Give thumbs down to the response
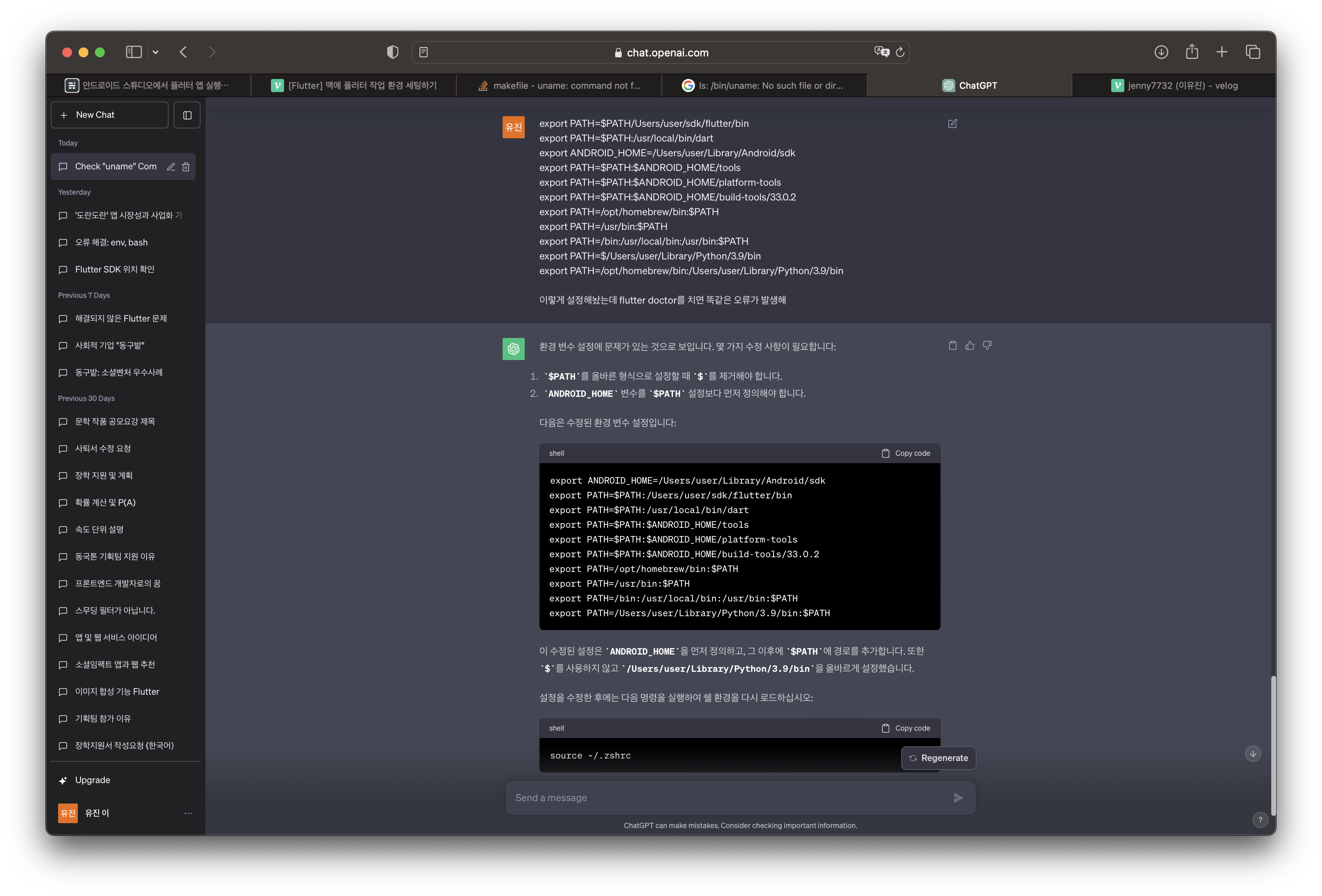This screenshot has width=1322, height=896. [988, 346]
